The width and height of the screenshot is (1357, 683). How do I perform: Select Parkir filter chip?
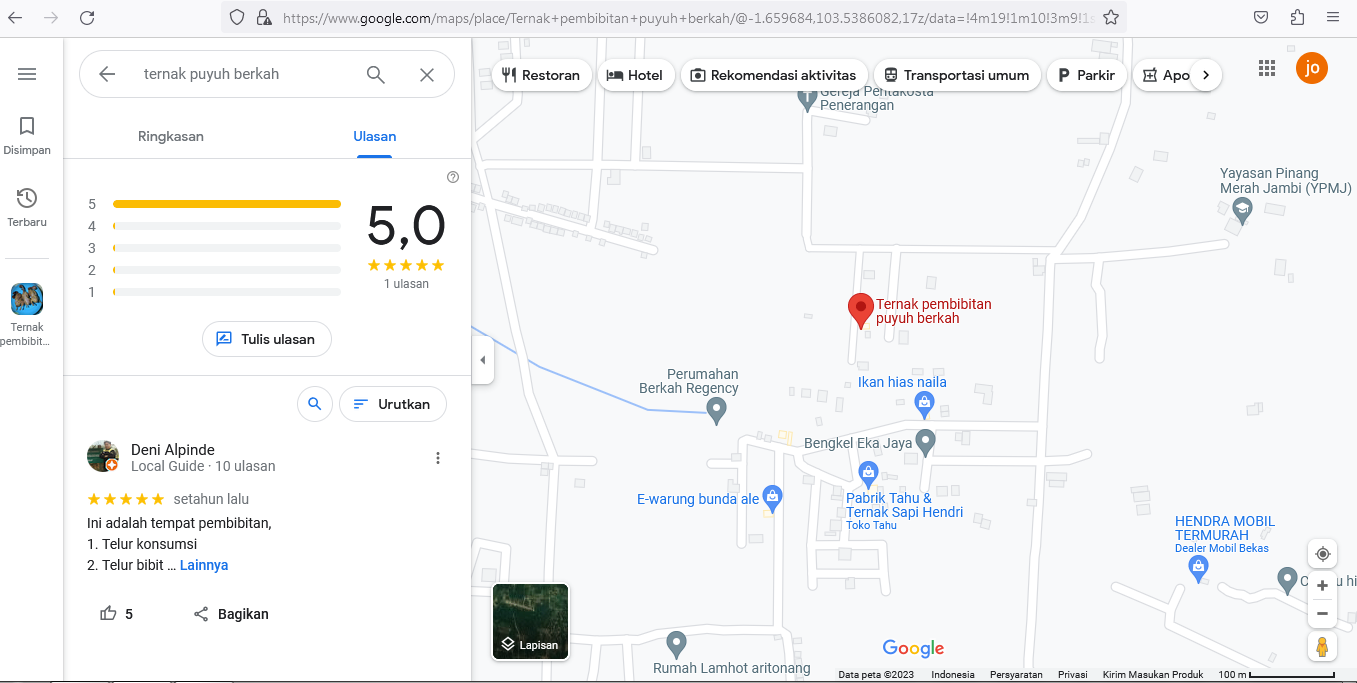pos(1087,75)
